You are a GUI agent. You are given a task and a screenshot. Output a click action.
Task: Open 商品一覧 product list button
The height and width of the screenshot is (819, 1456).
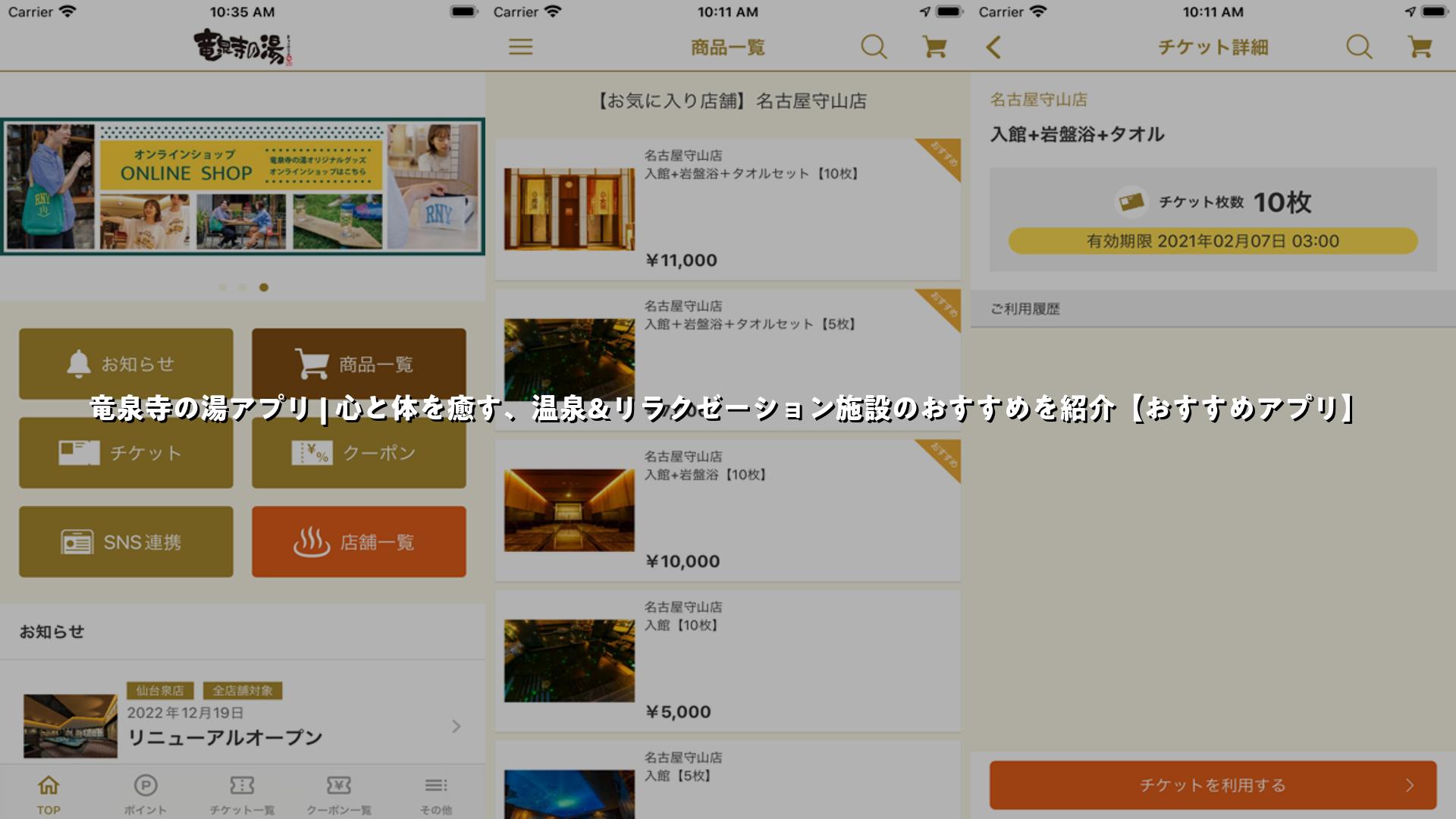coord(359,364)
